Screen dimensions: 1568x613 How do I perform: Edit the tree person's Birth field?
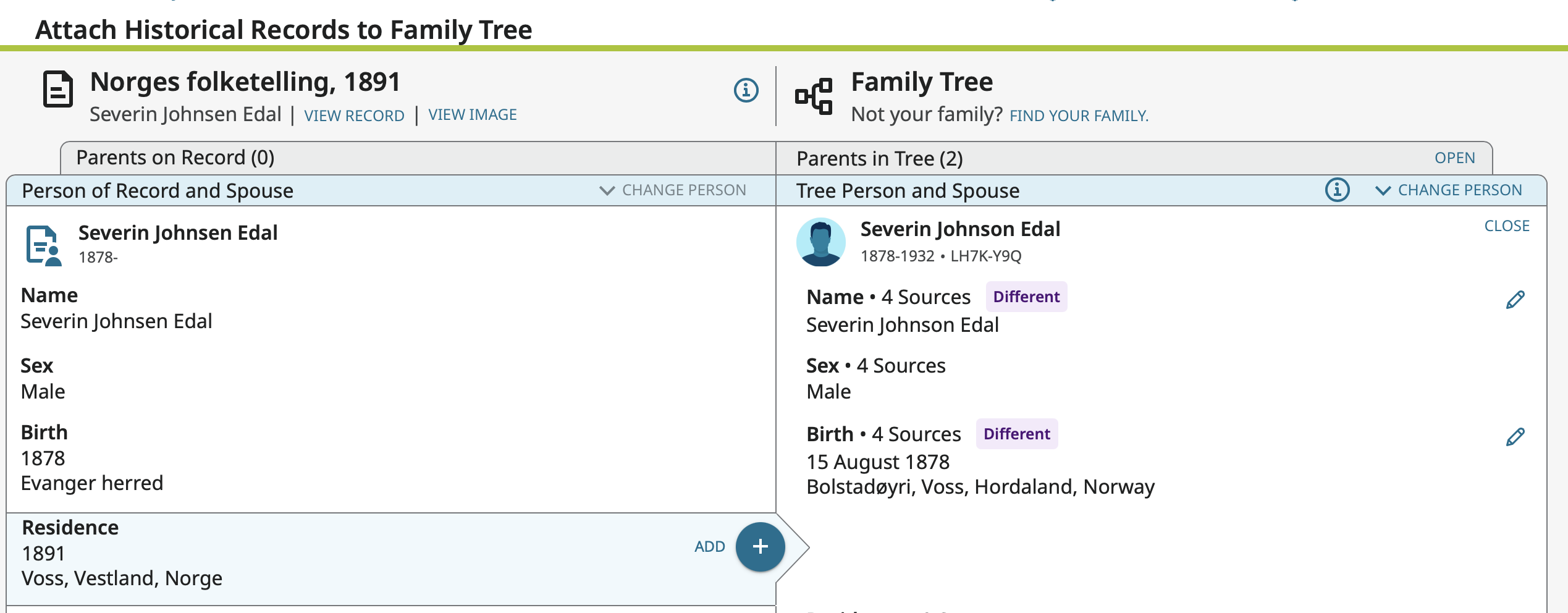tap(1515, 437)
